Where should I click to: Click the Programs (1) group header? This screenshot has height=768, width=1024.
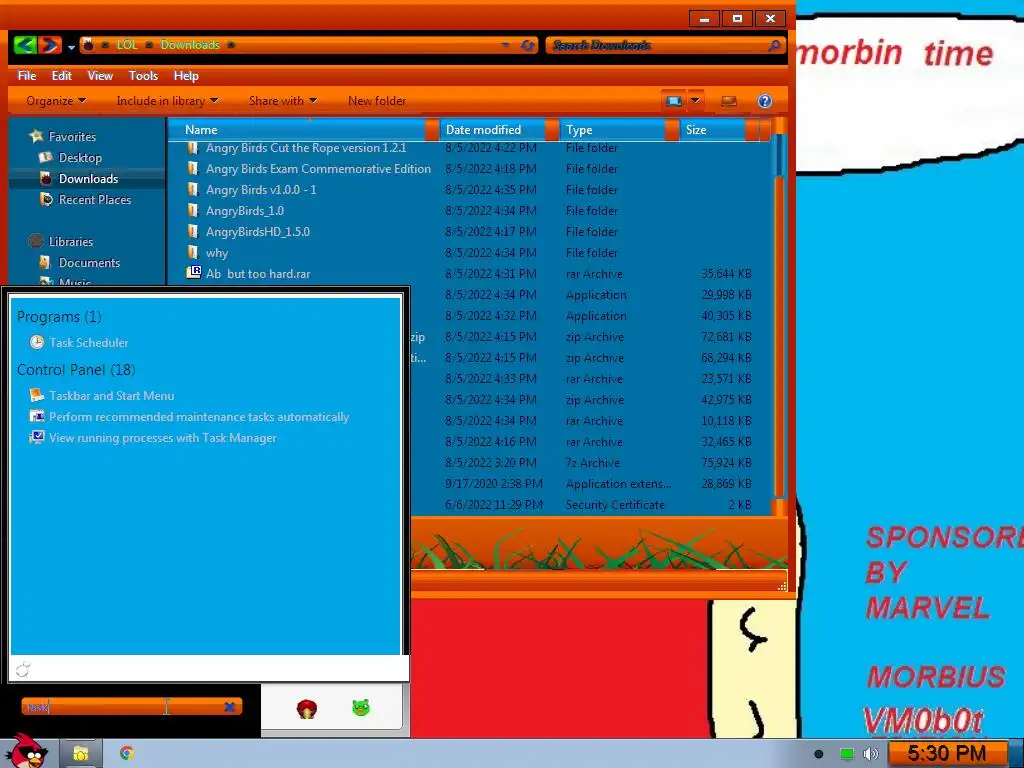pyautogui.click(x=59, y=317)
